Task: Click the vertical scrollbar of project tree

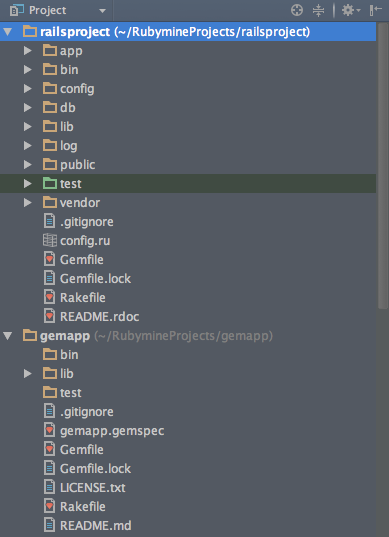Action: (382, 166)
